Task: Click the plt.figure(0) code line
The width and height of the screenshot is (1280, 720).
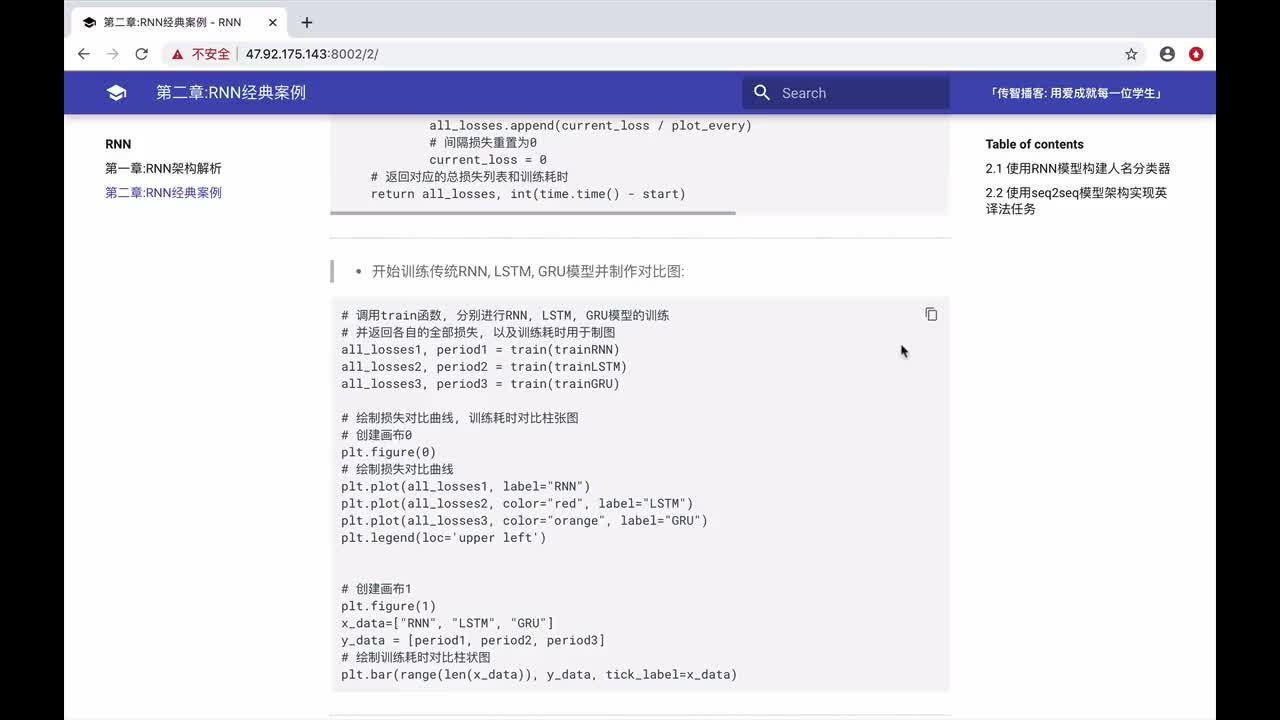Action: coord(388,452)
